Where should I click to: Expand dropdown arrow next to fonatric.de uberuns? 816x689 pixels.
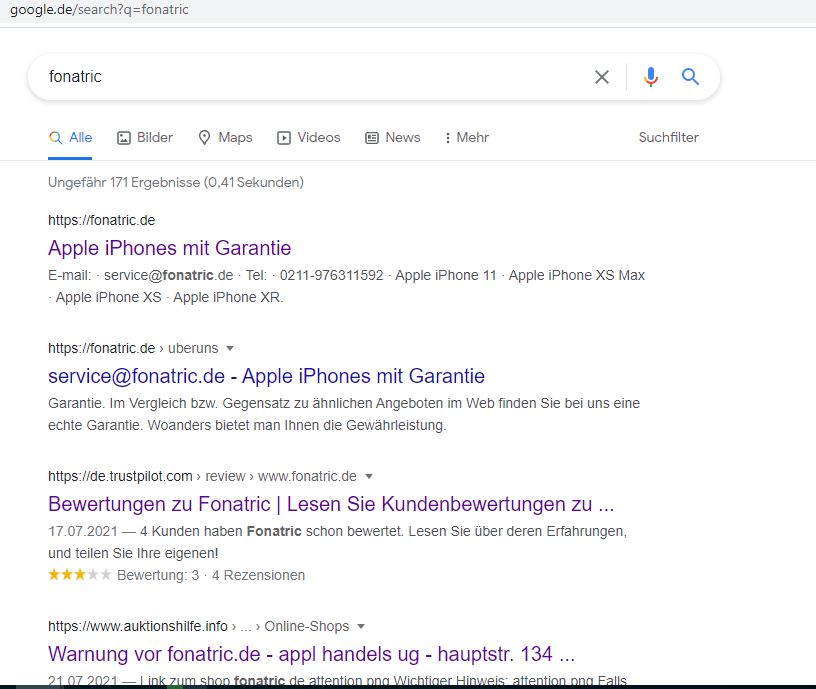pyautogui.click(x=230, y=348)
